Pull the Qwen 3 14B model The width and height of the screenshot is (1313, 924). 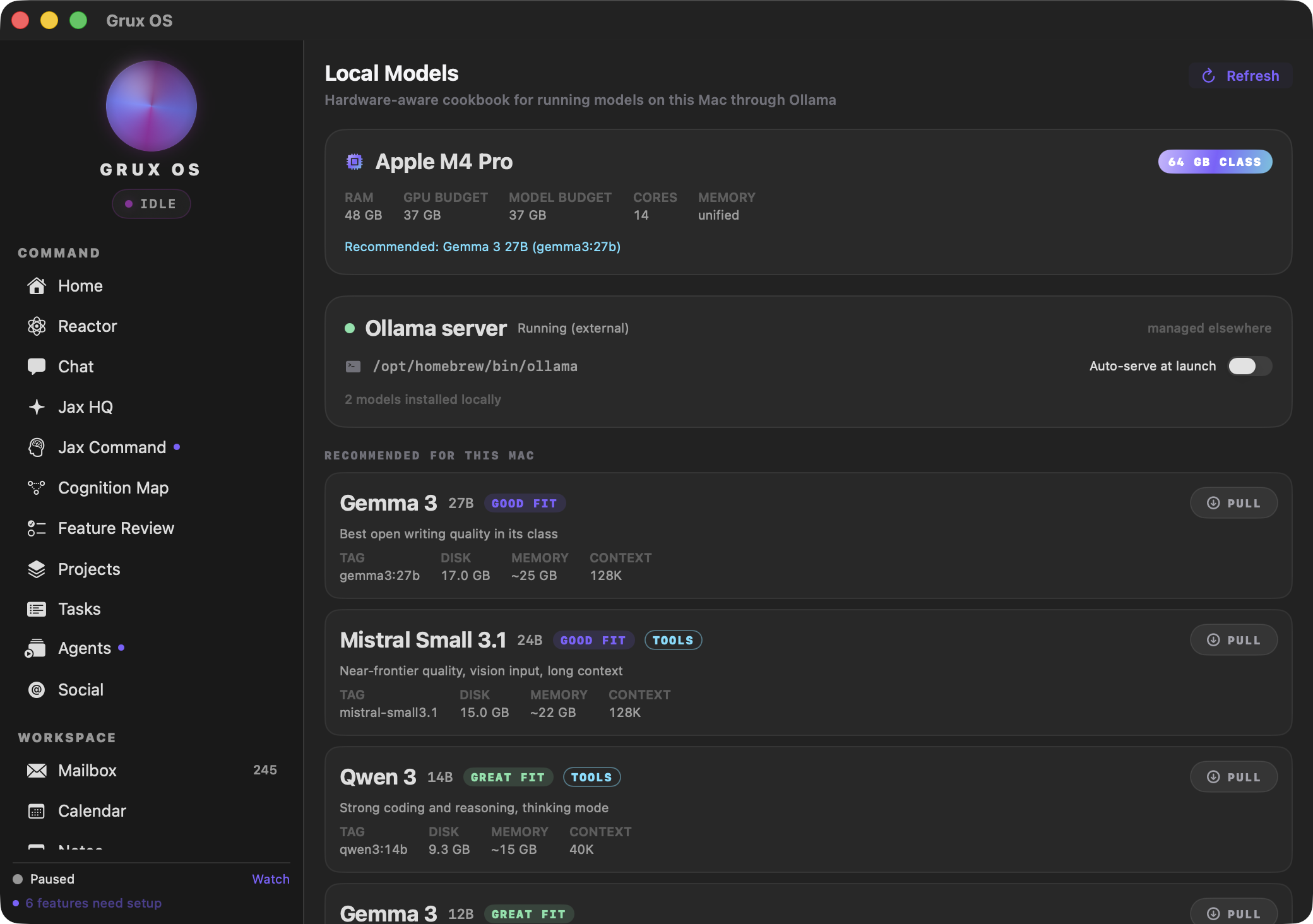[1234, 777]
